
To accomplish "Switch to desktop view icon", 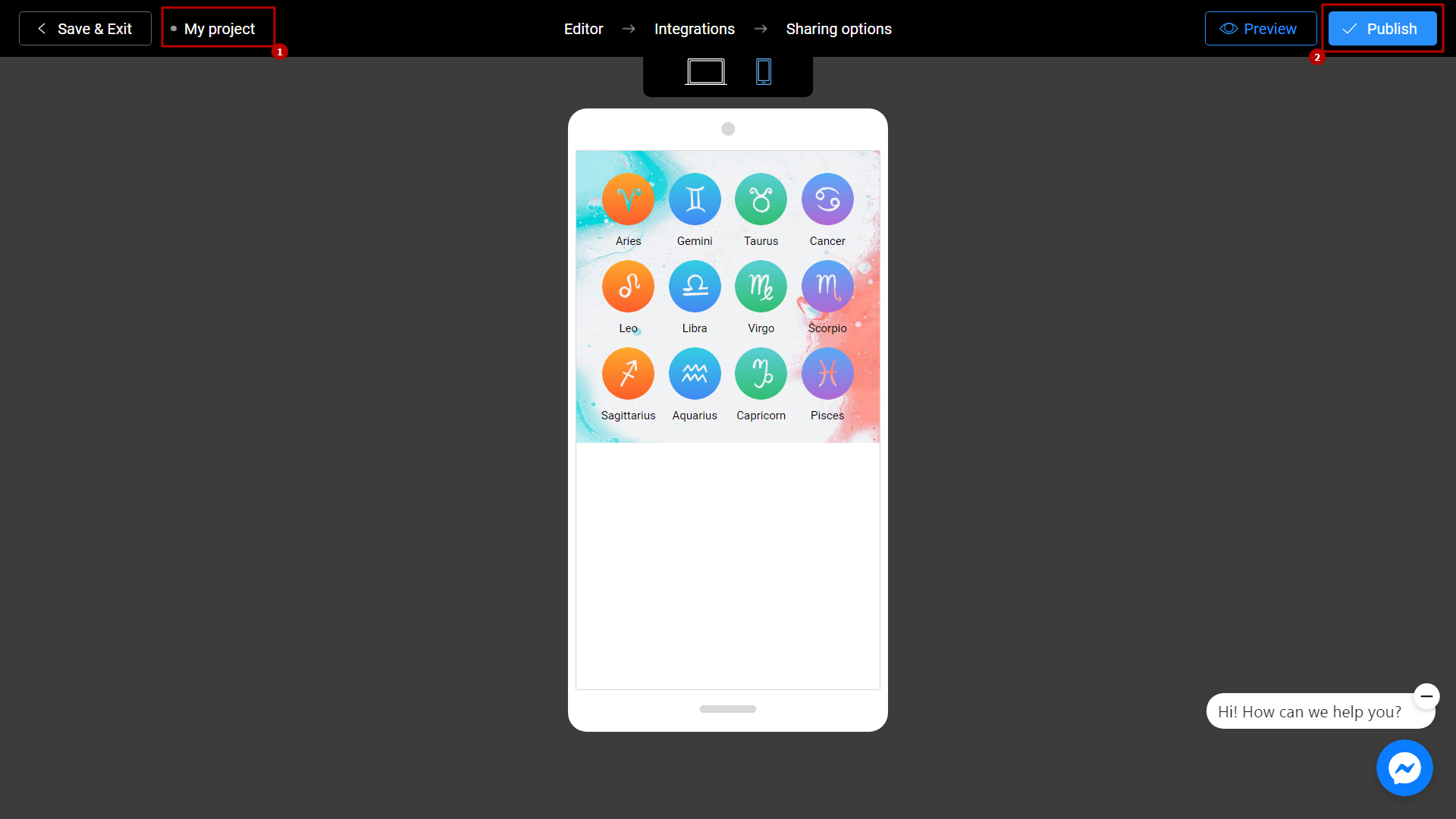I will click(x=706, y=73).
